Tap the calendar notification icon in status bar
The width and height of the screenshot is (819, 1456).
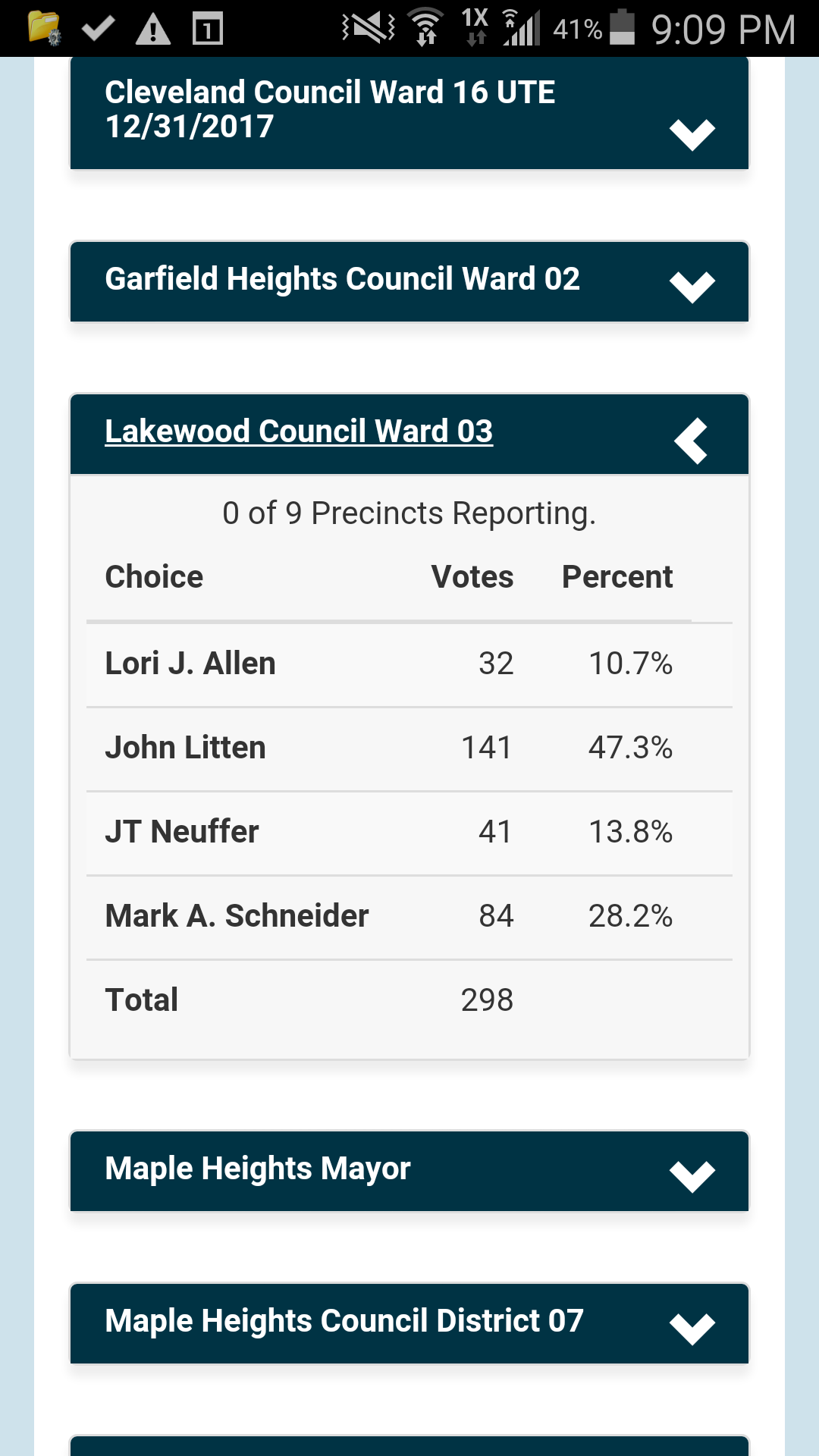pos(207,30)
